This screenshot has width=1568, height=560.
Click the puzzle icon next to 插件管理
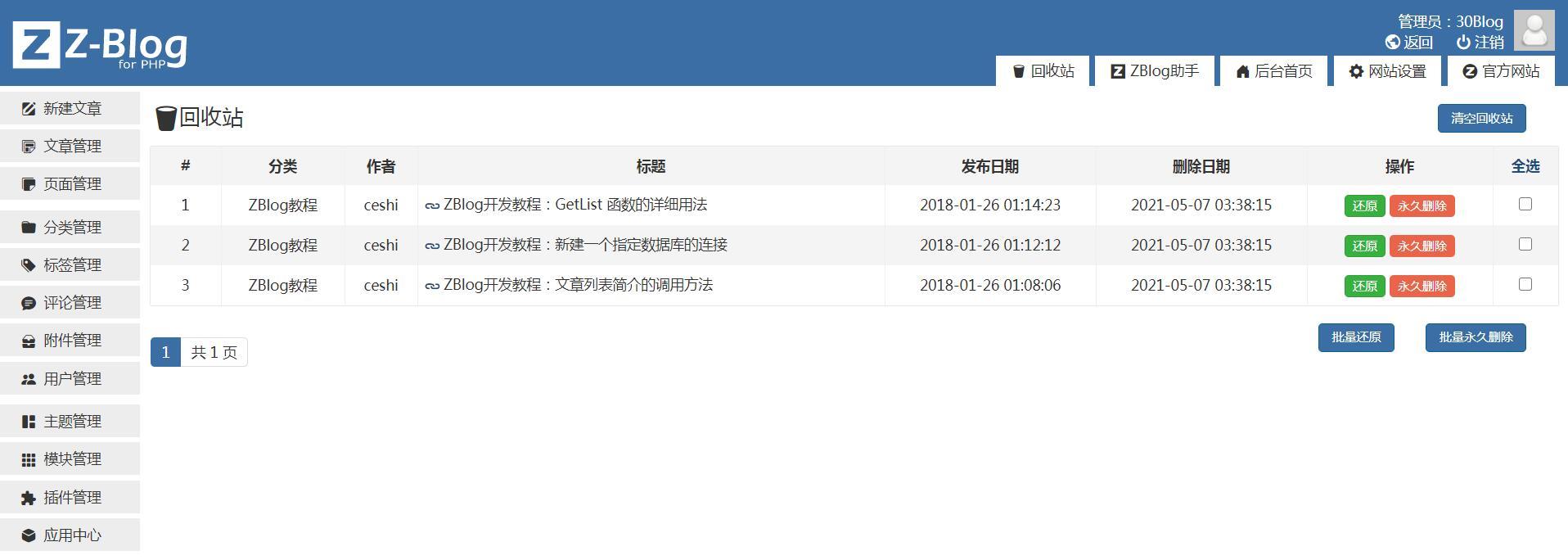point(29,498)
